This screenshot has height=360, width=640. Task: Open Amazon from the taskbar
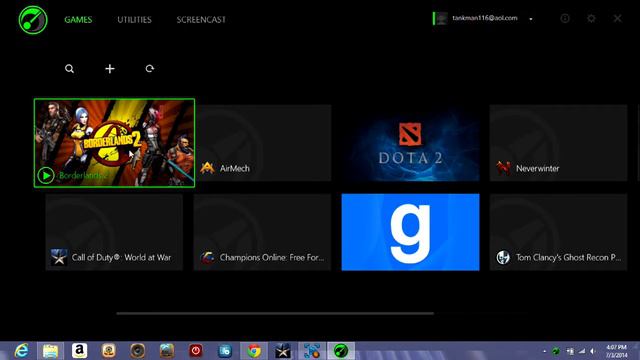[x=80, y=351]
